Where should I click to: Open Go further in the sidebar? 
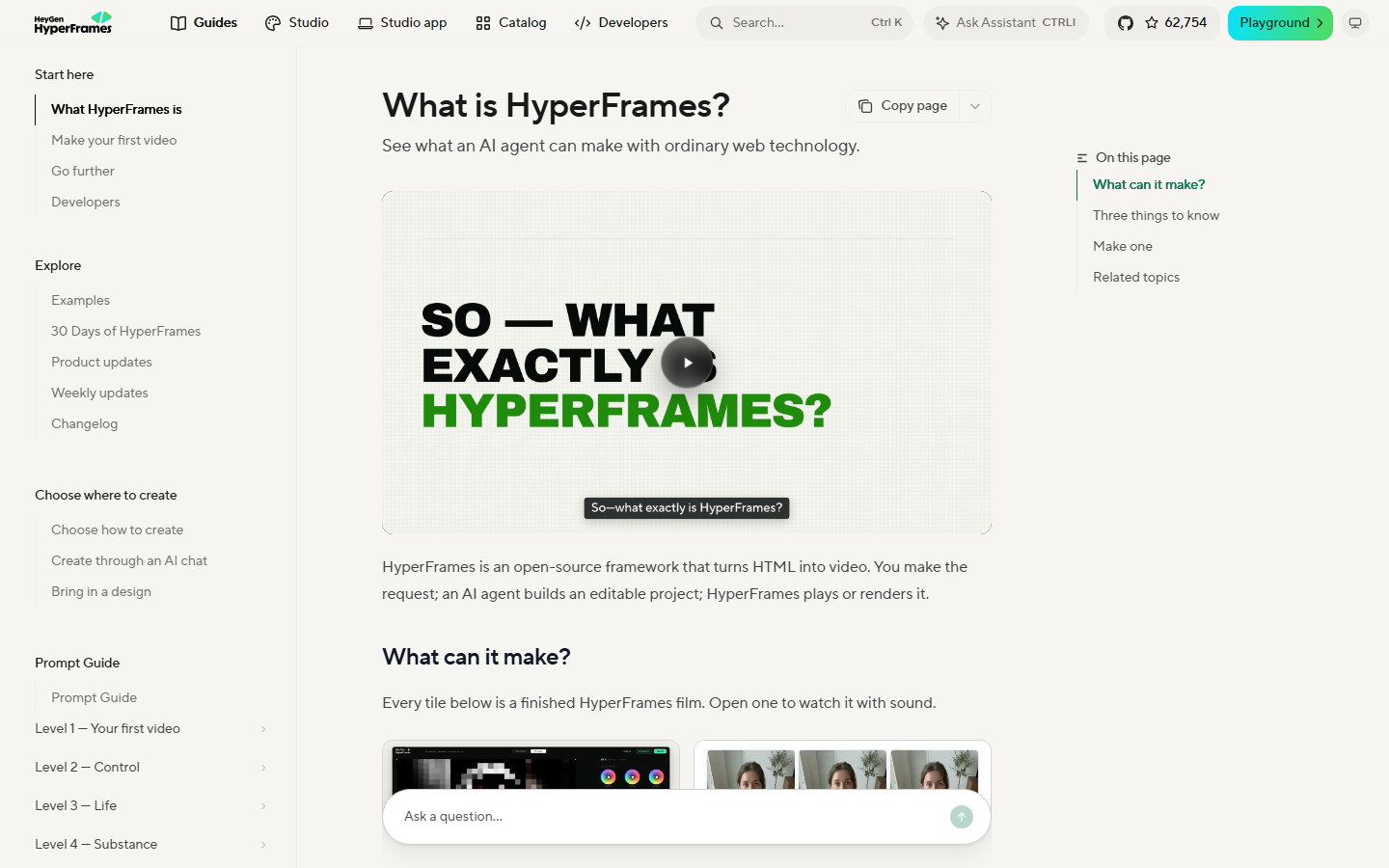coord(83,172)
